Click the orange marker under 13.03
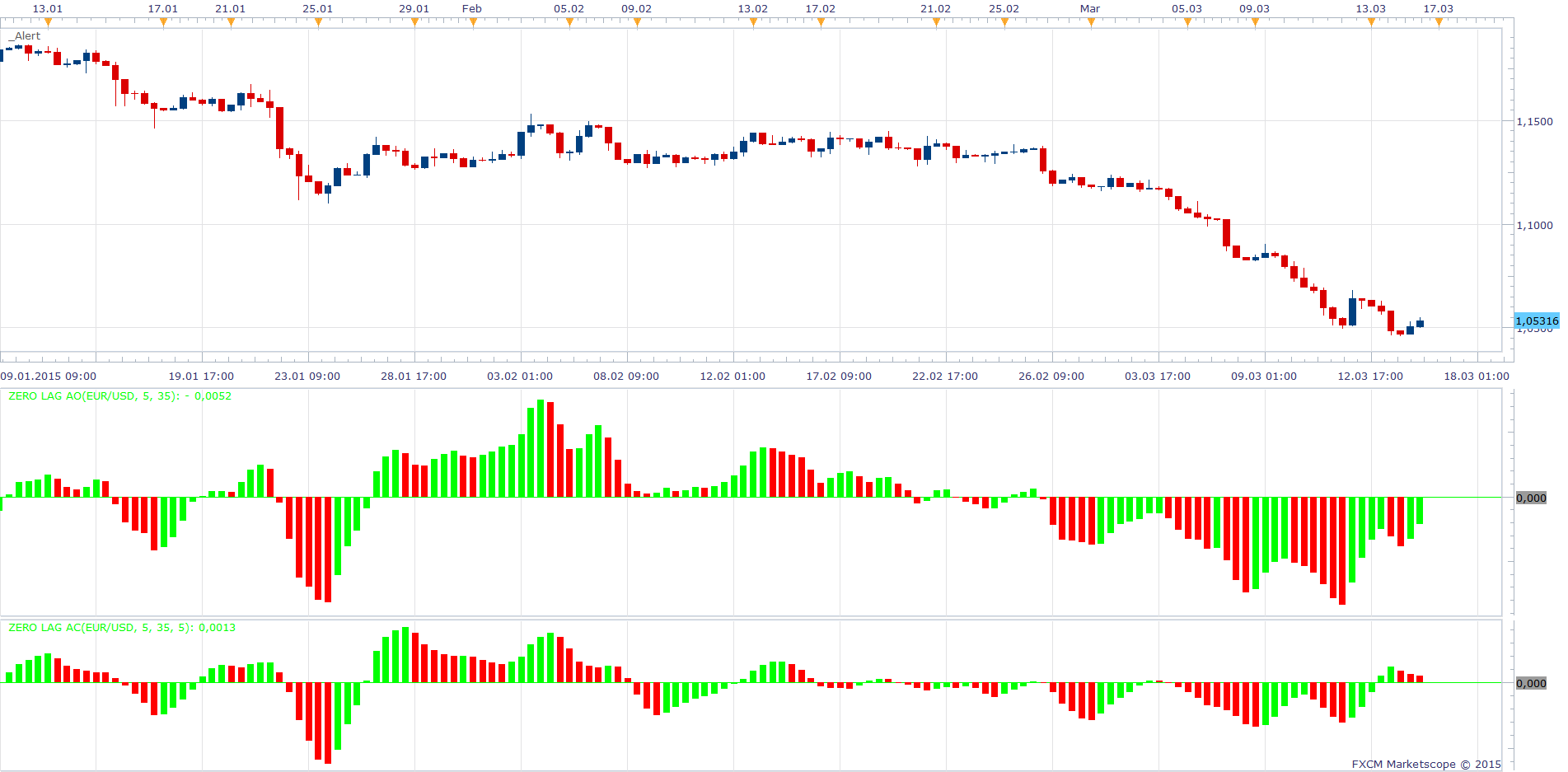Viewport: 1568px width, 772px height. tap(1371, 22)
